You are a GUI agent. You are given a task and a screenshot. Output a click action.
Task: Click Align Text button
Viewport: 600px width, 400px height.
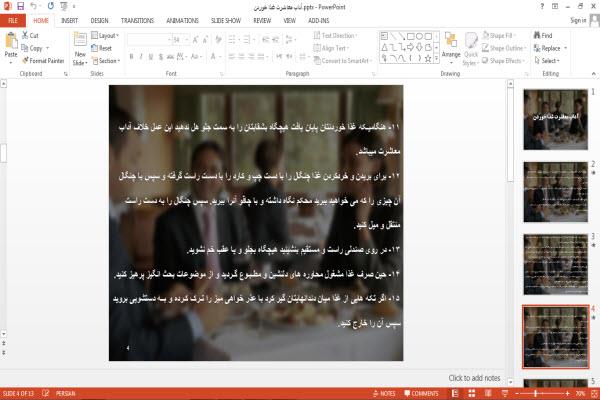coord(331,48)
